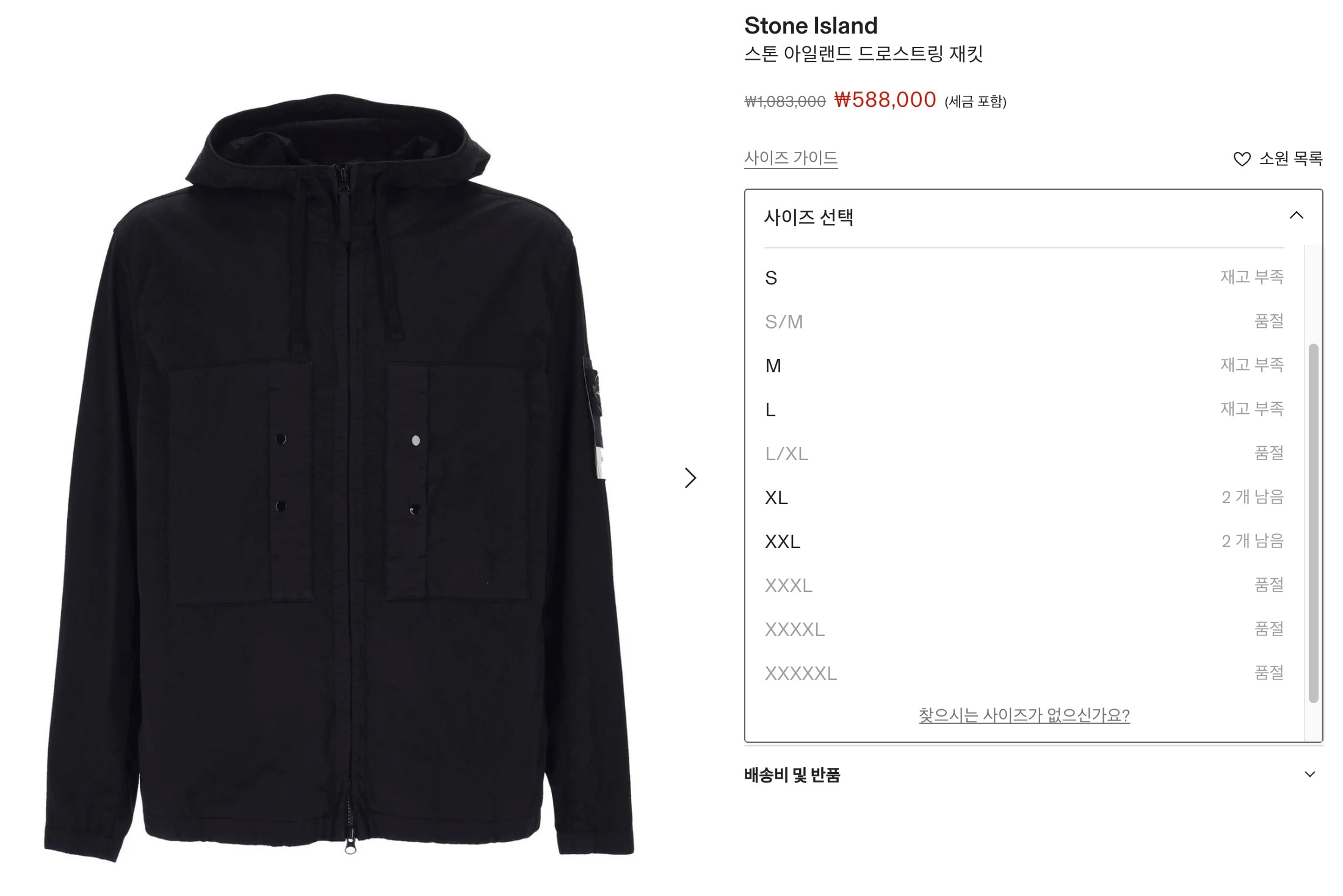
Task: Click the chevron beside 배송비 및 반품
Action: [x=1309, y=775]
